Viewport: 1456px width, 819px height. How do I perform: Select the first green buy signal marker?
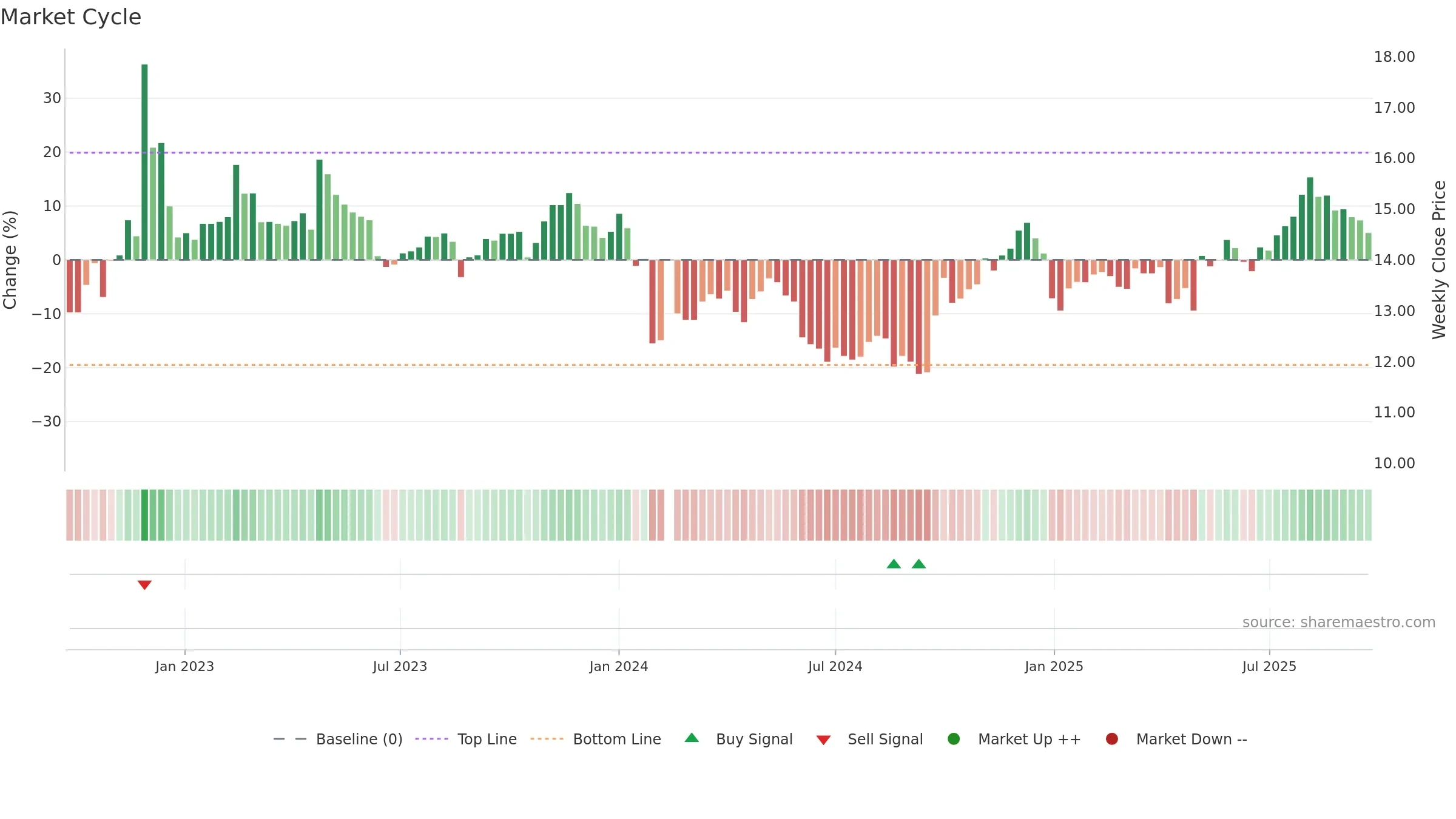(894, 564)
